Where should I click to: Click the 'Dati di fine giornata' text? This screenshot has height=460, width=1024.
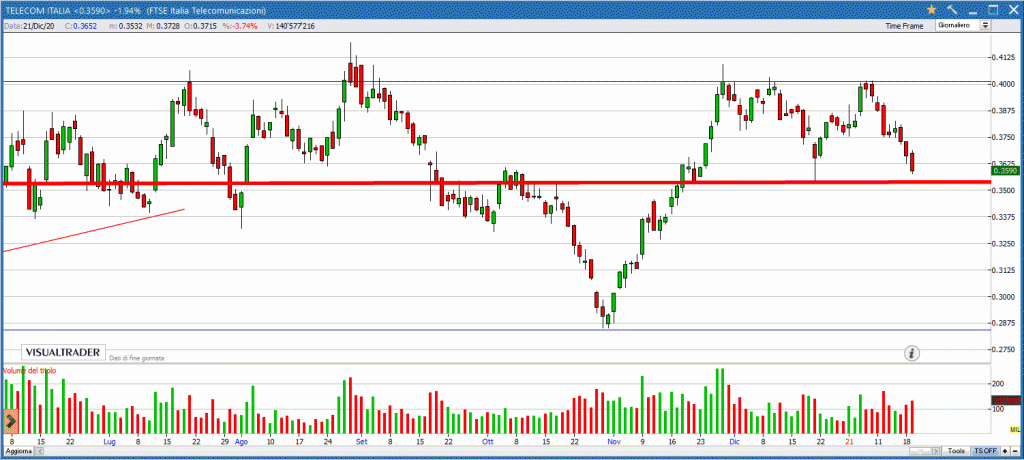[x=136, y=358]
